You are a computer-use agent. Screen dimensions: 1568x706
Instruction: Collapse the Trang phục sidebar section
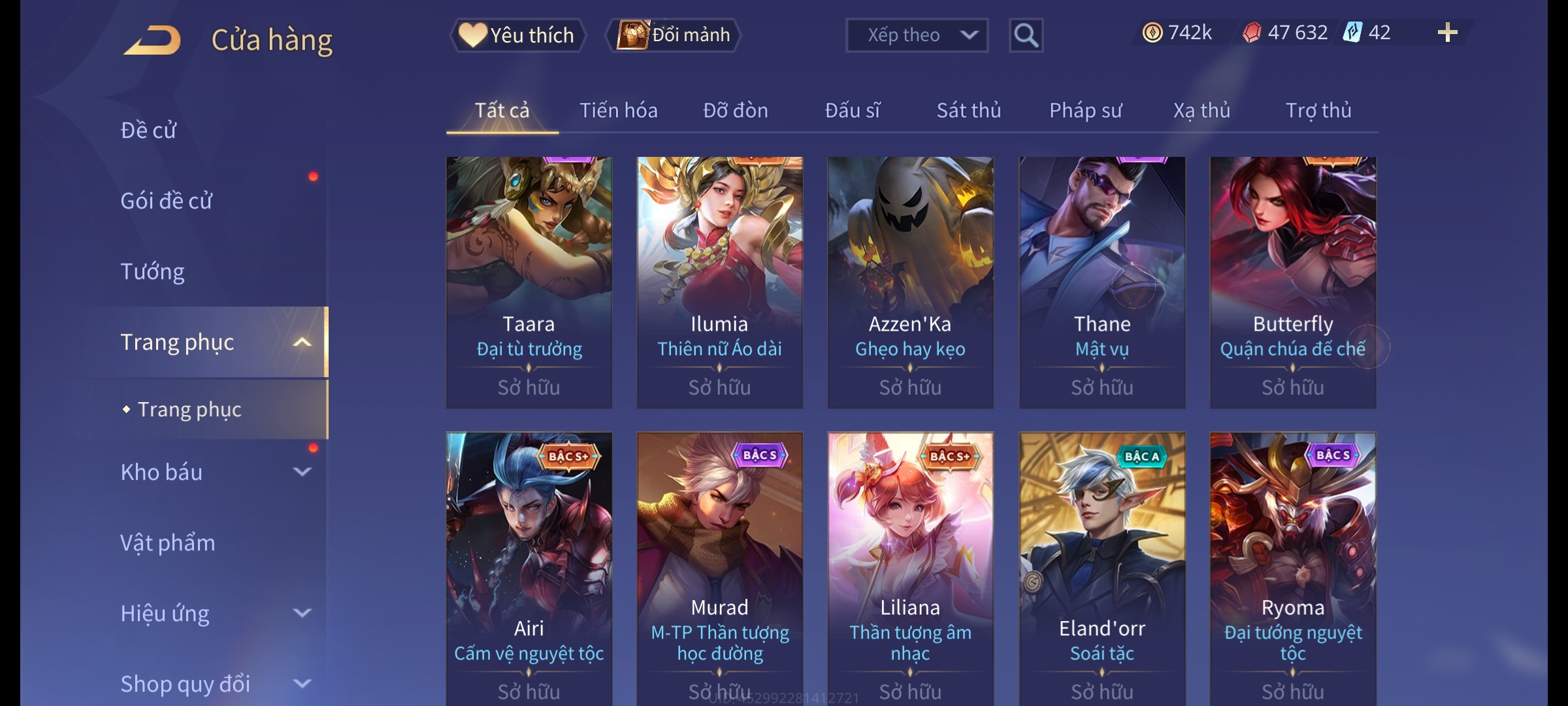(x=302, y=342)
